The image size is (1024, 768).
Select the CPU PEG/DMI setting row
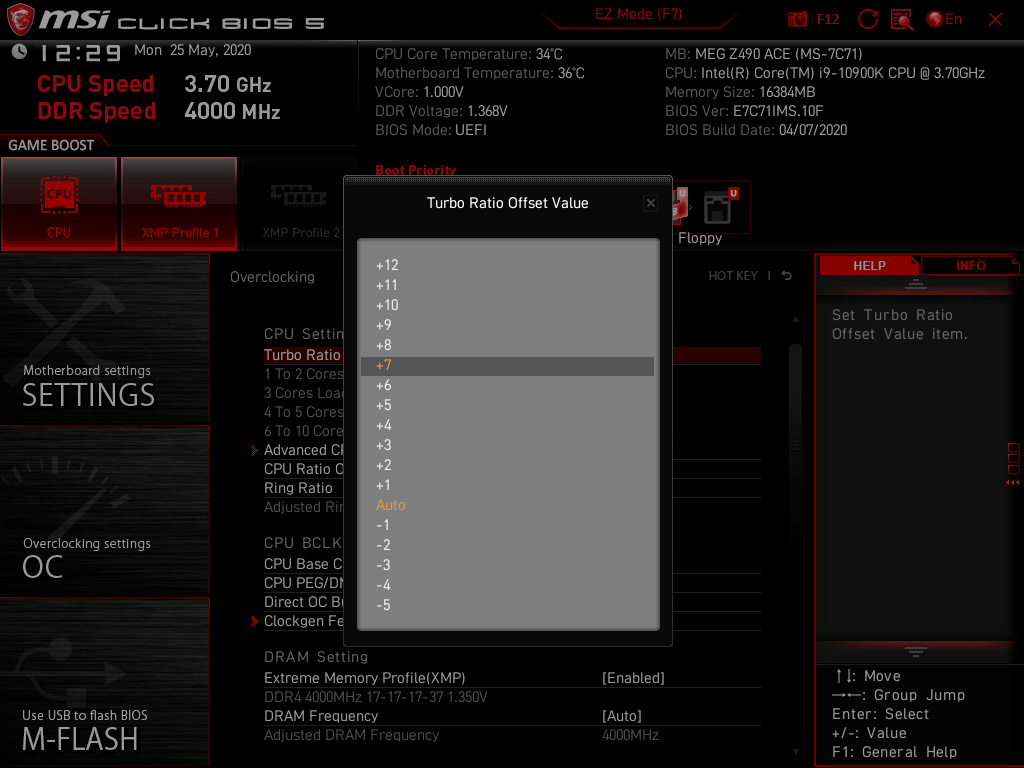click(512, 583)
